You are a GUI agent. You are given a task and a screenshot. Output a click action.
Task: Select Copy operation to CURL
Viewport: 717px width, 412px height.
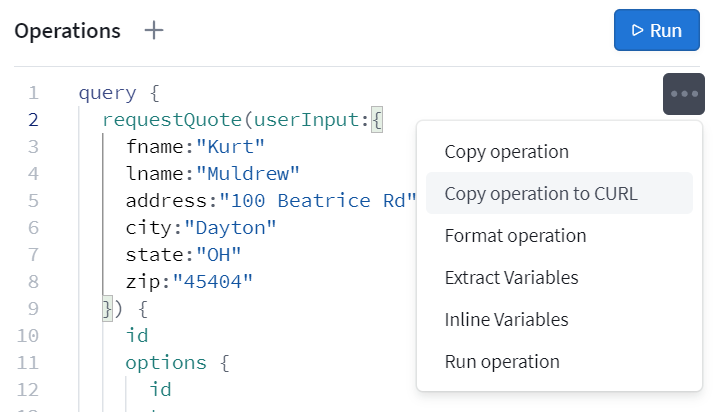[540, 194]
